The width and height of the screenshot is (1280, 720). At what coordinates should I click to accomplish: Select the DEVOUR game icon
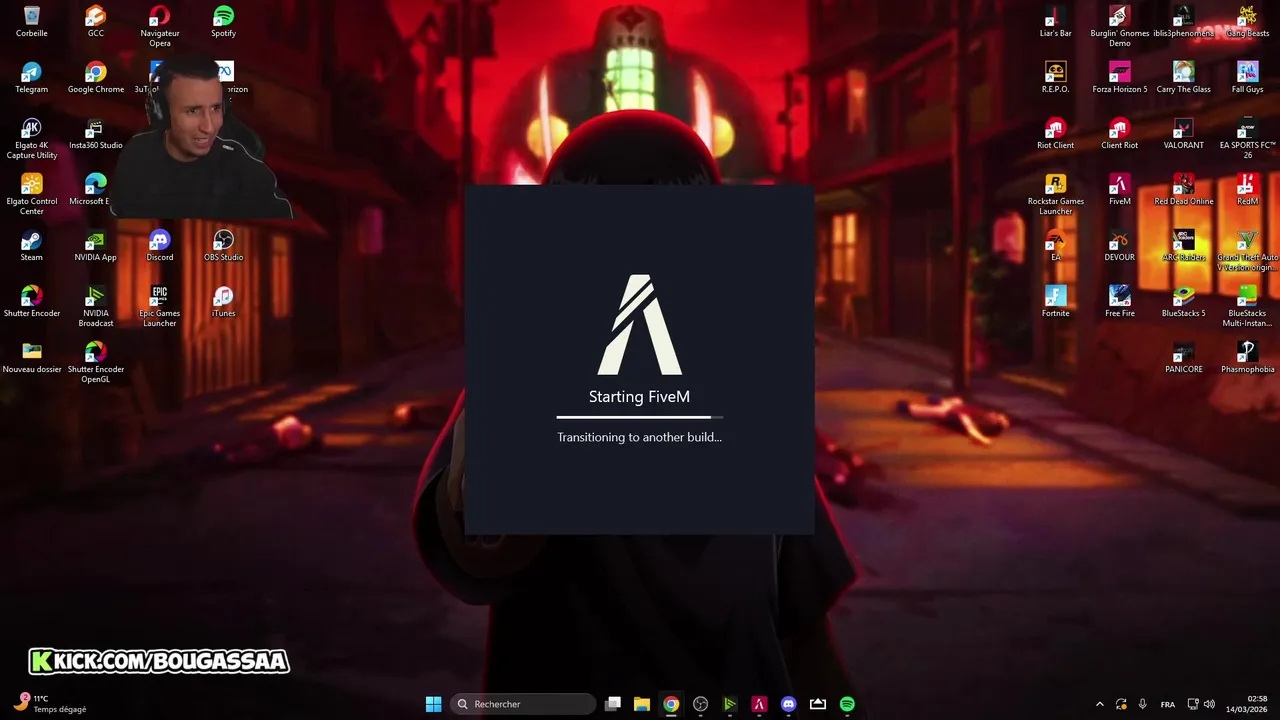pyautogui.click(x=1120, y=246)
